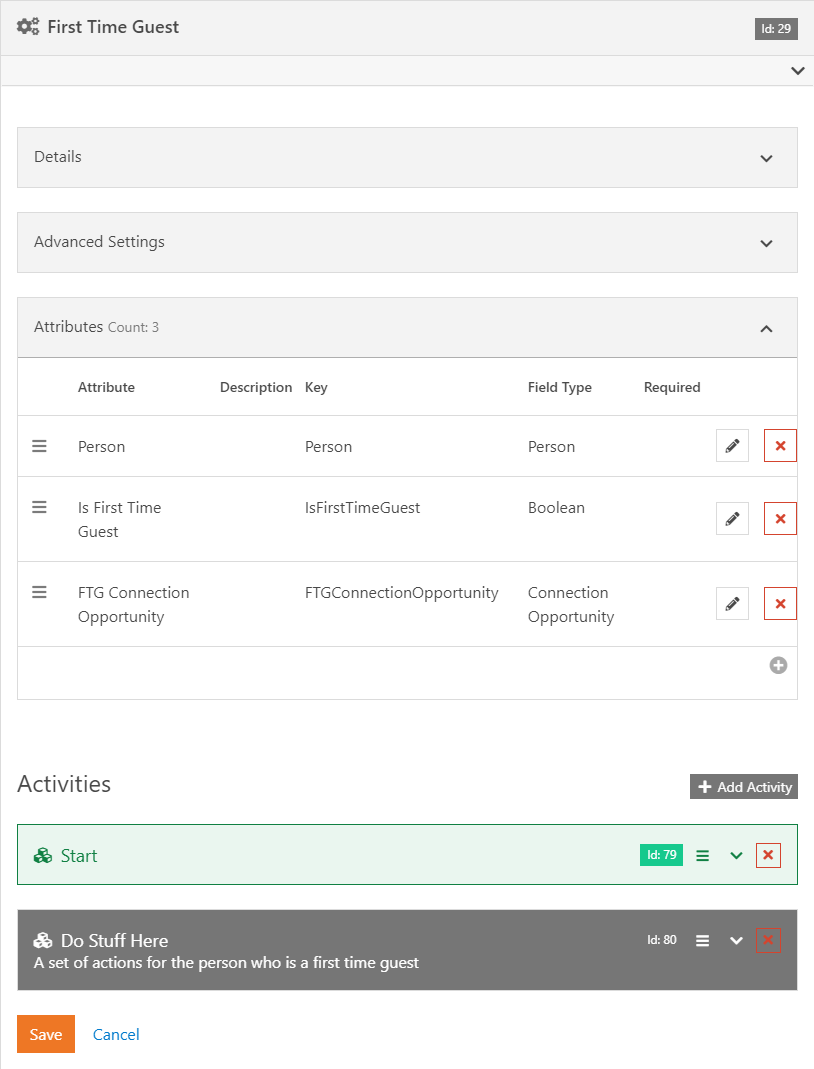This screenshot has width=814, height=1069.
Task: Add a new attribute with plus icon
Action: coord(779,665)
